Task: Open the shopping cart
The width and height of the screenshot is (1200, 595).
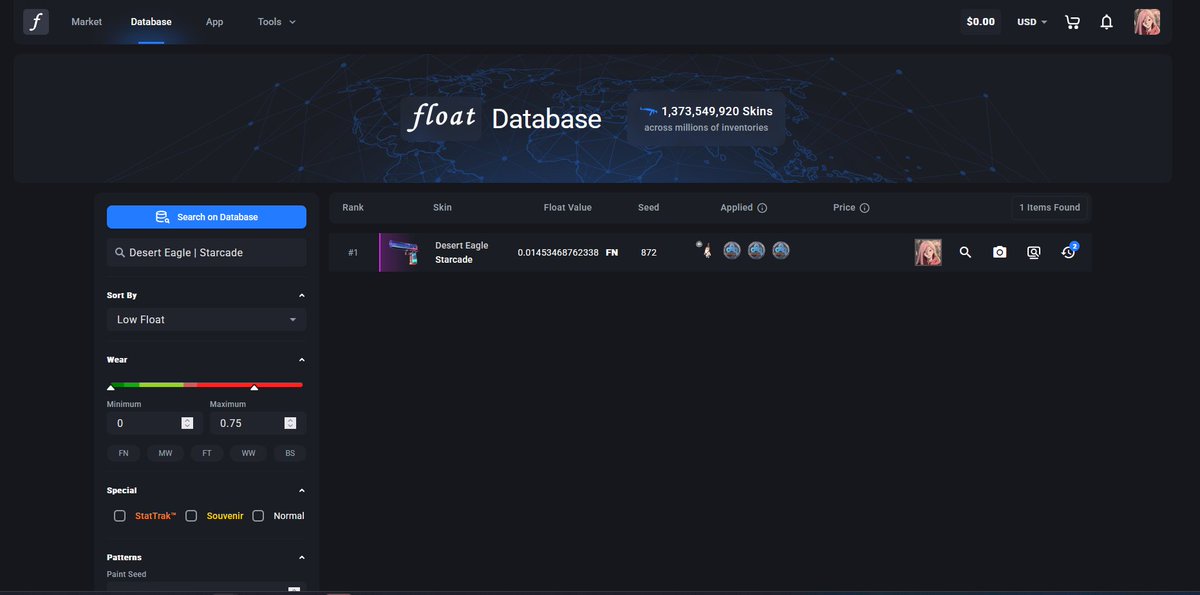Action: 1072,22
